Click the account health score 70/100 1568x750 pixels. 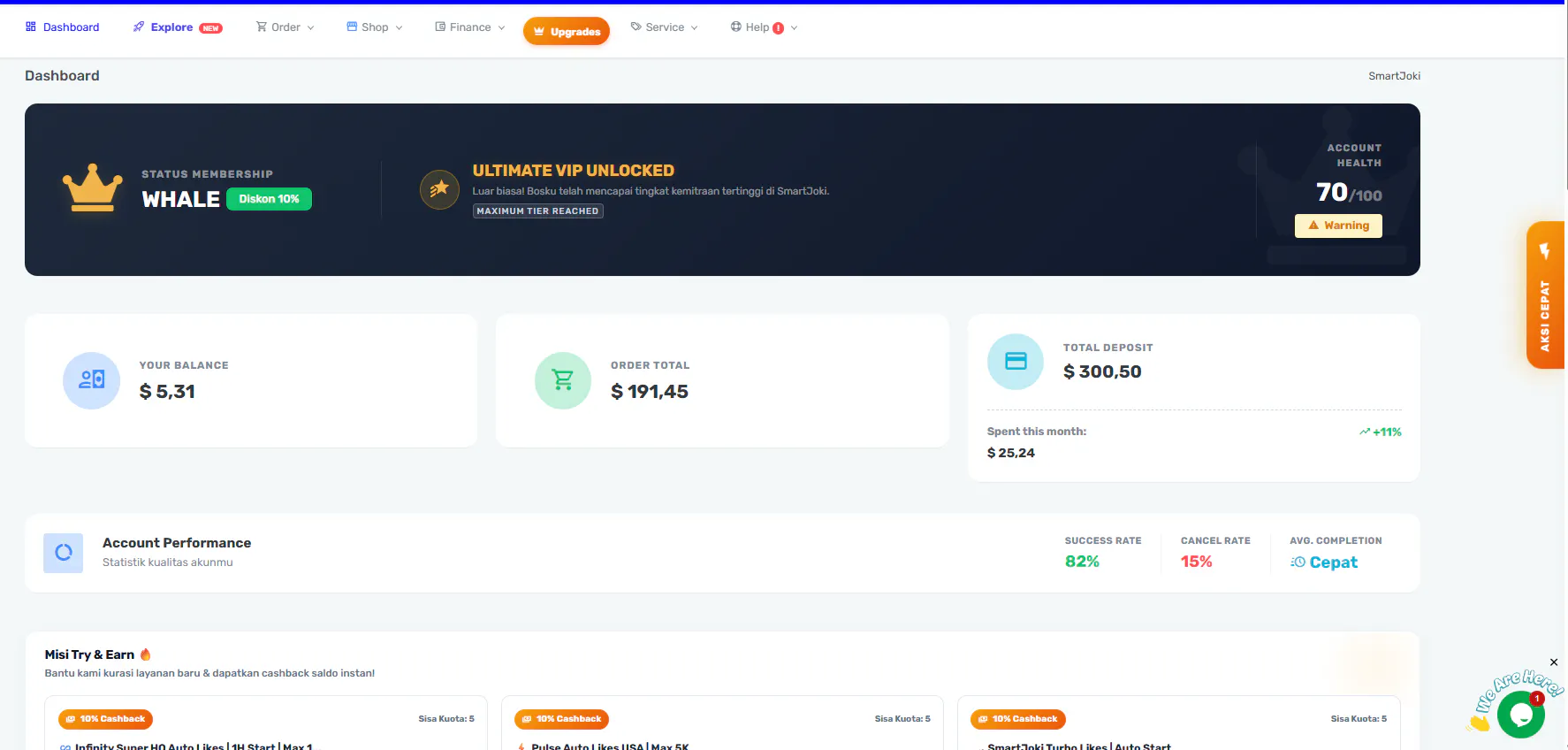click(x=1349, y=193)
